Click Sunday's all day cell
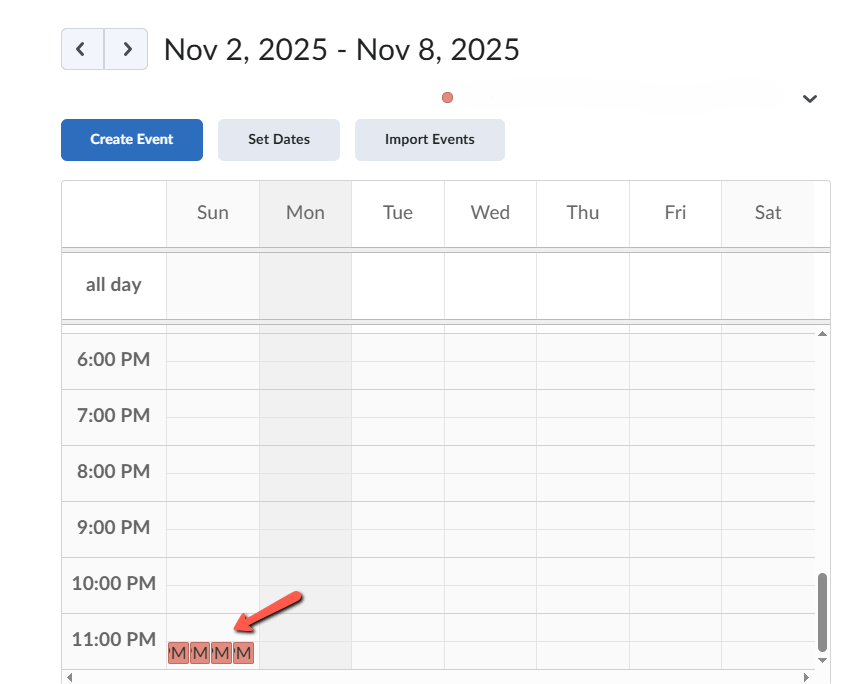This screenshot has height=684, width=857. (x=212, y=284)
